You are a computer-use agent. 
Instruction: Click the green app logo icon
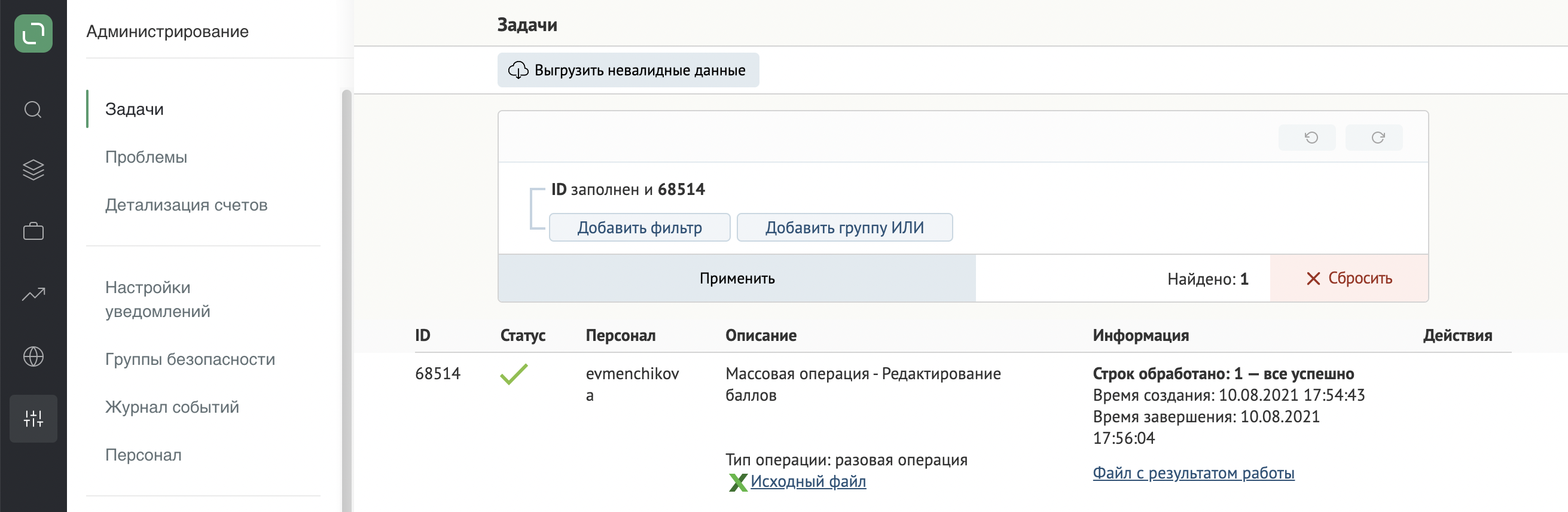coord(33,33)
